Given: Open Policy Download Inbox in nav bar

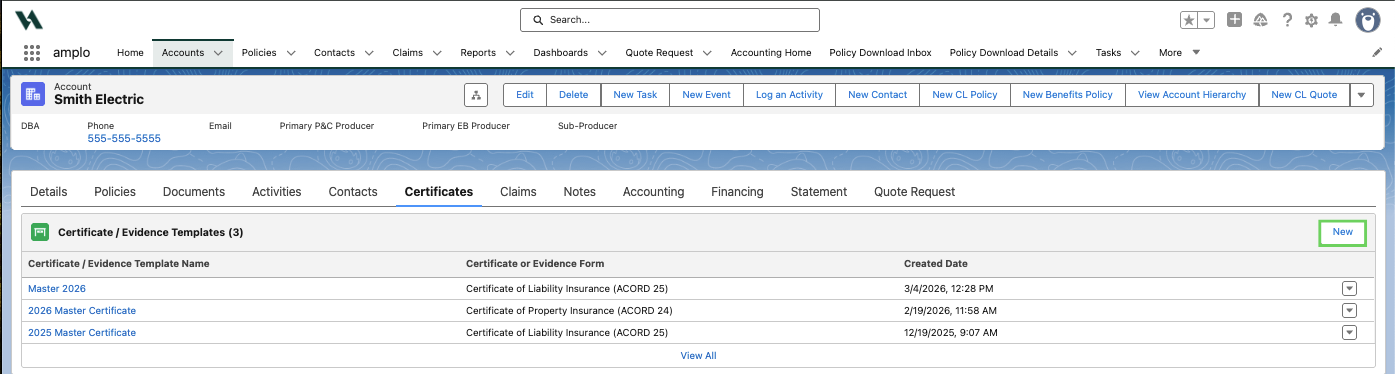Looking at the screenshot, I should coord(880,52).
